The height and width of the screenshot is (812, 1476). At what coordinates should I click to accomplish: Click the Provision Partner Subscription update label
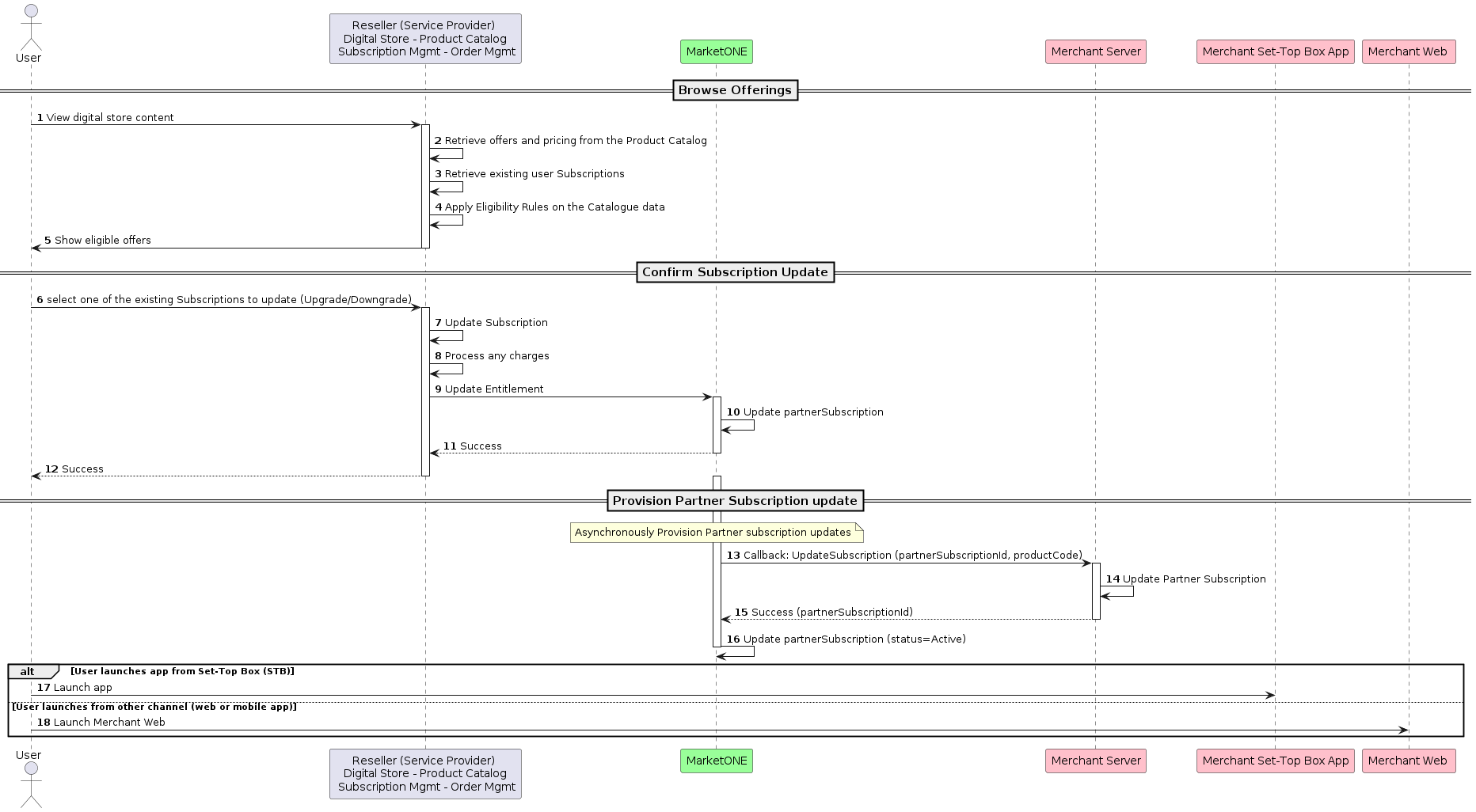point(735,501)
